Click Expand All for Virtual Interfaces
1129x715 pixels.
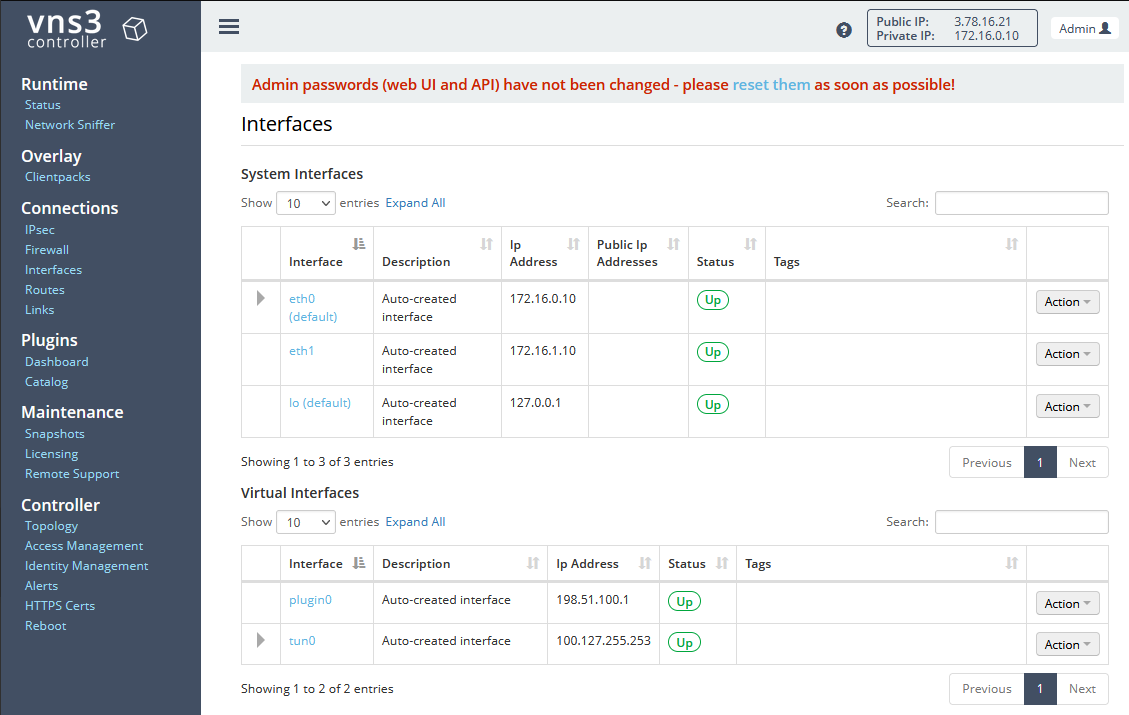415,522
